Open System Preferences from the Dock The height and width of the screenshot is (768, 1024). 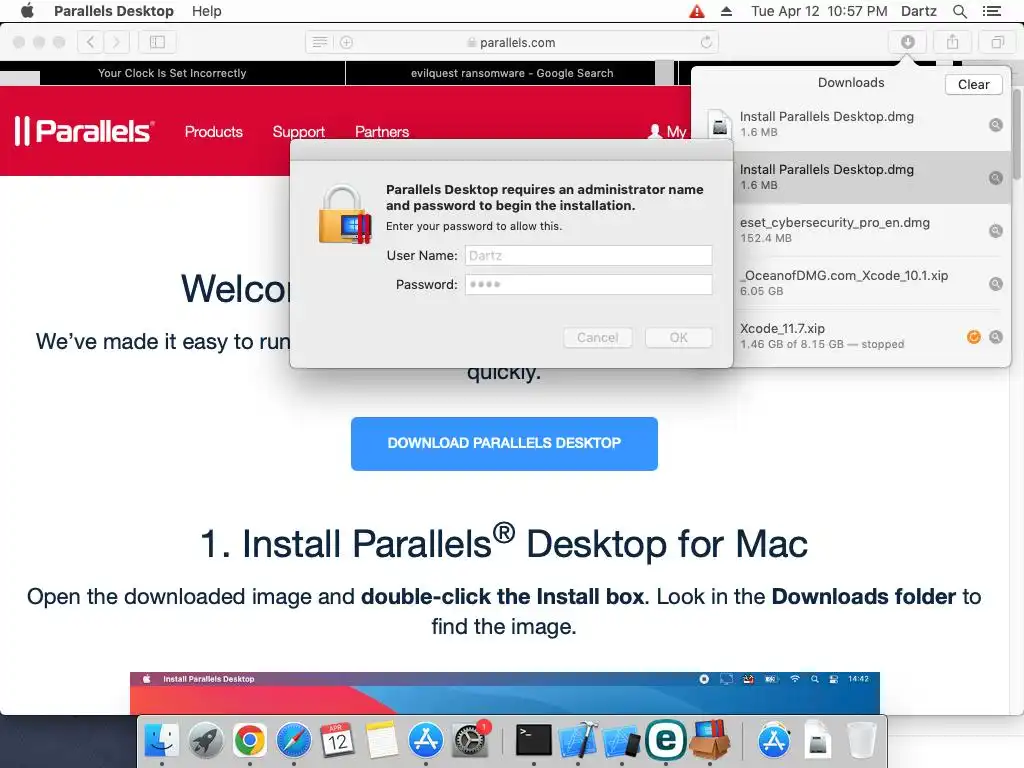470,741
